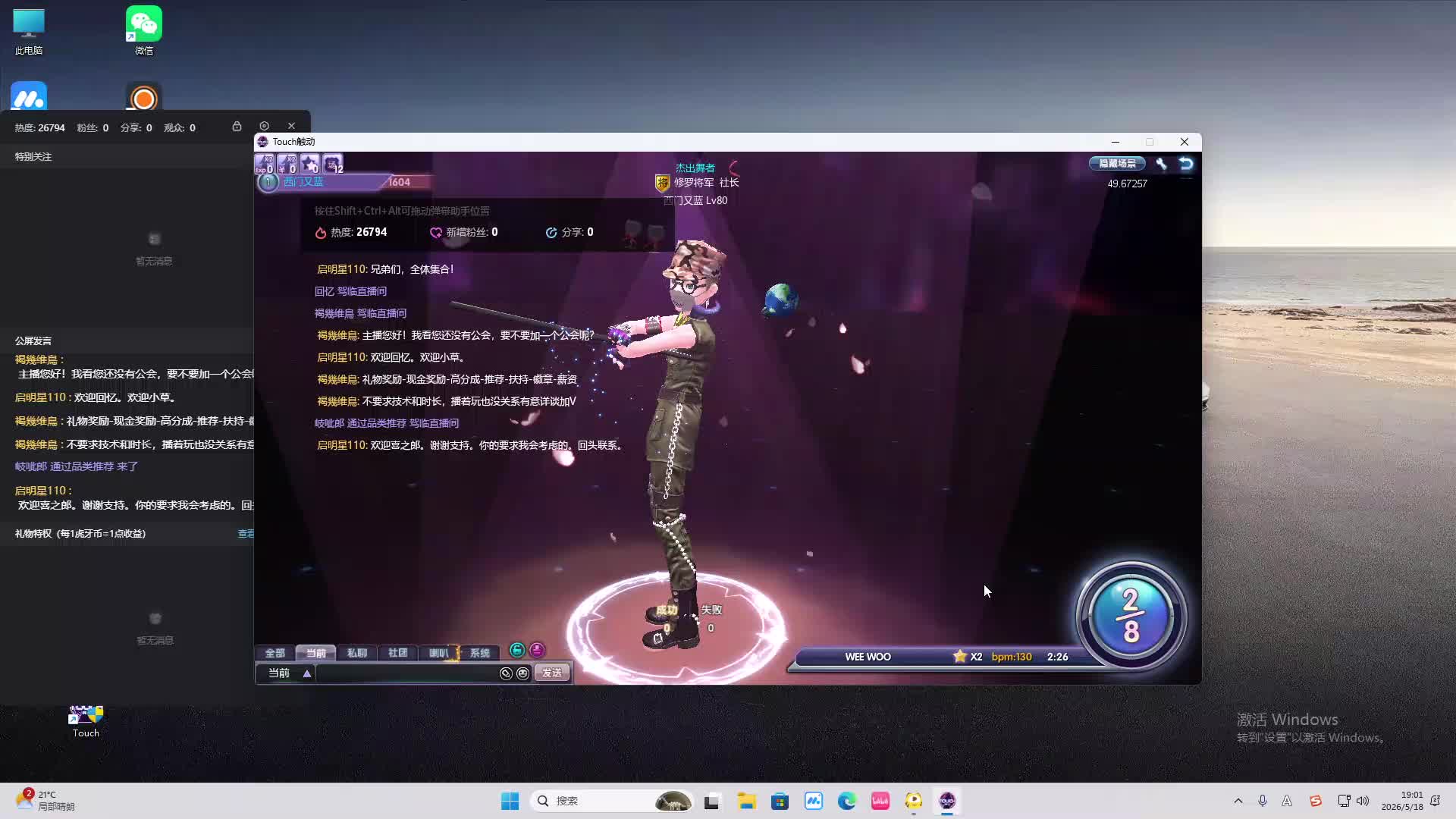Switch chat to the 喇叭 tab

coord(438,653)
